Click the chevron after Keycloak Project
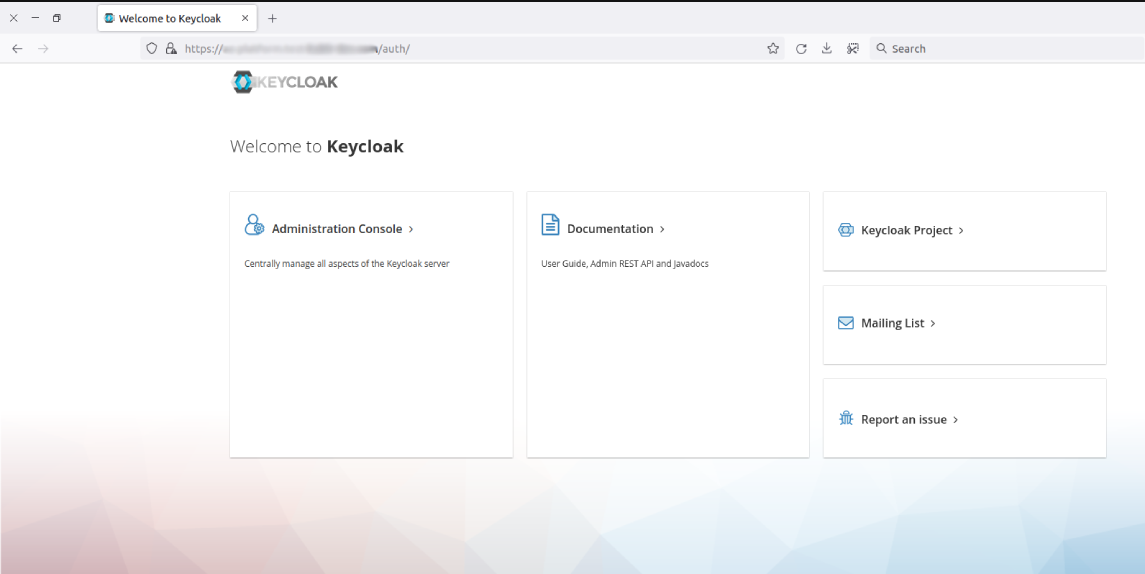 click(961, 231)
